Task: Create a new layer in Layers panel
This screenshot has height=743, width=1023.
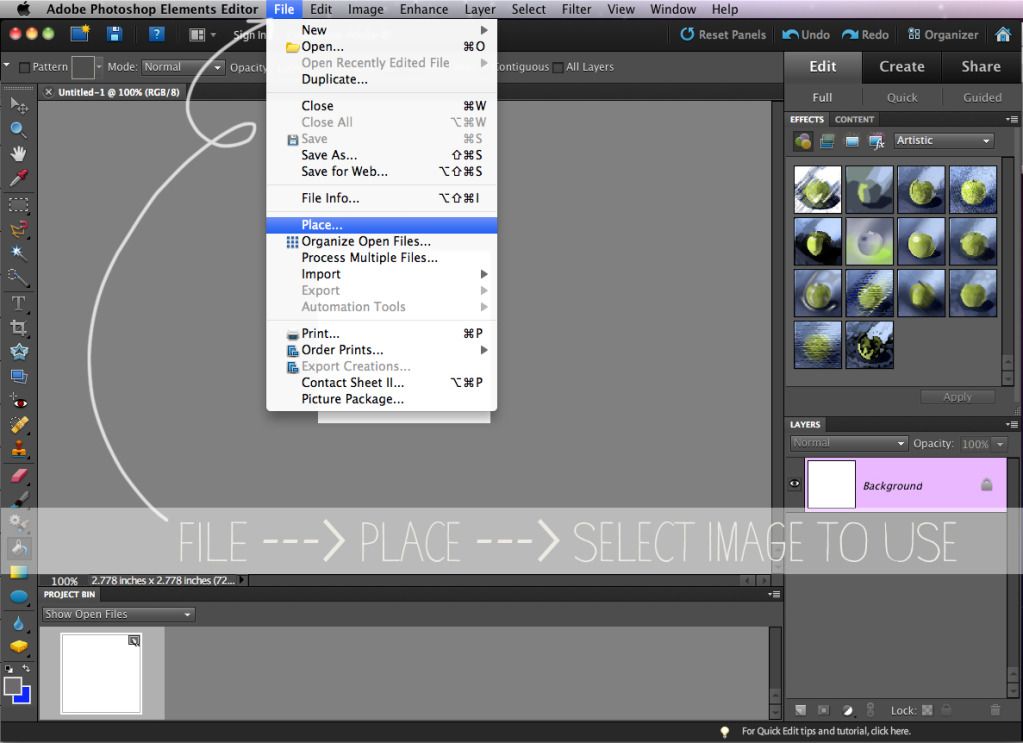Action: (x=801, y=710)
